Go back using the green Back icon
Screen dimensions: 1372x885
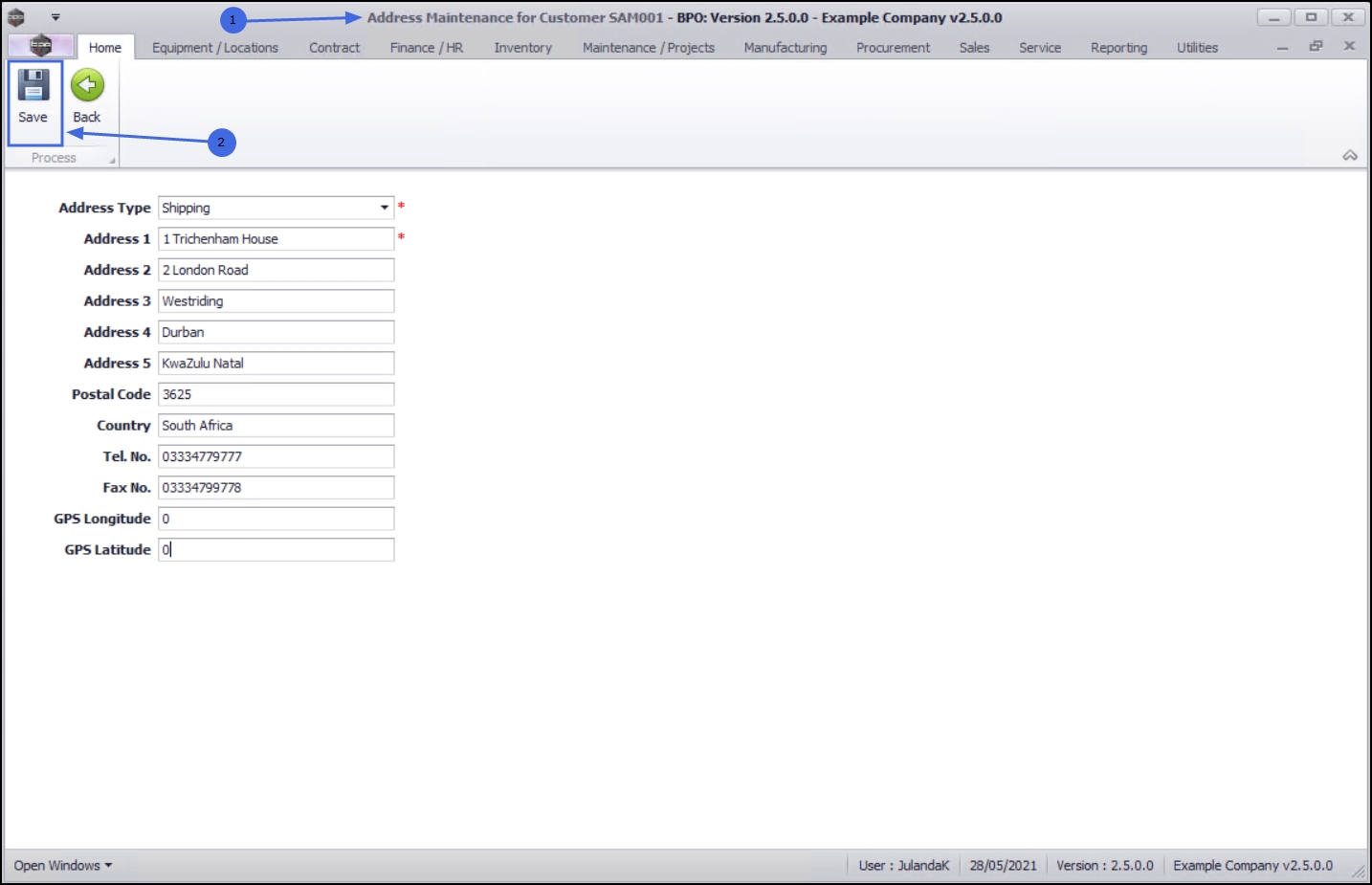[x=87, y=97]
